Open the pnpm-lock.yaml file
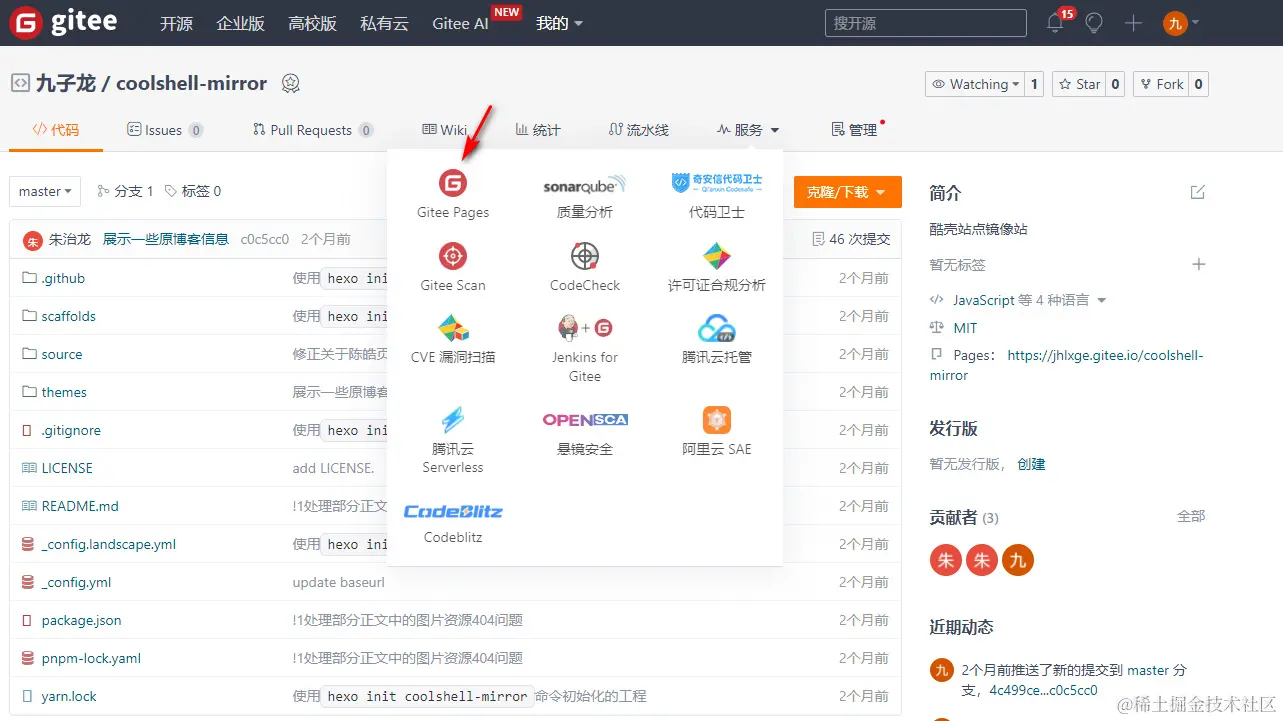Image resolution: width=1283 pixels, height=721 pixels. click(91, 658)
